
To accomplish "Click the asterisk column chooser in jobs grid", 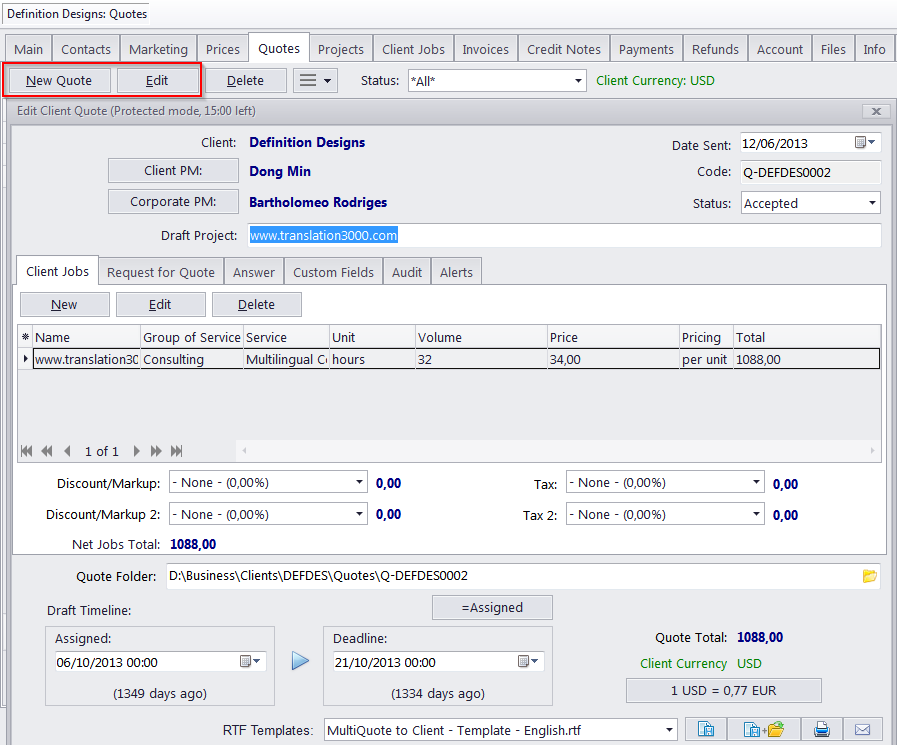I will click(25, 337).
